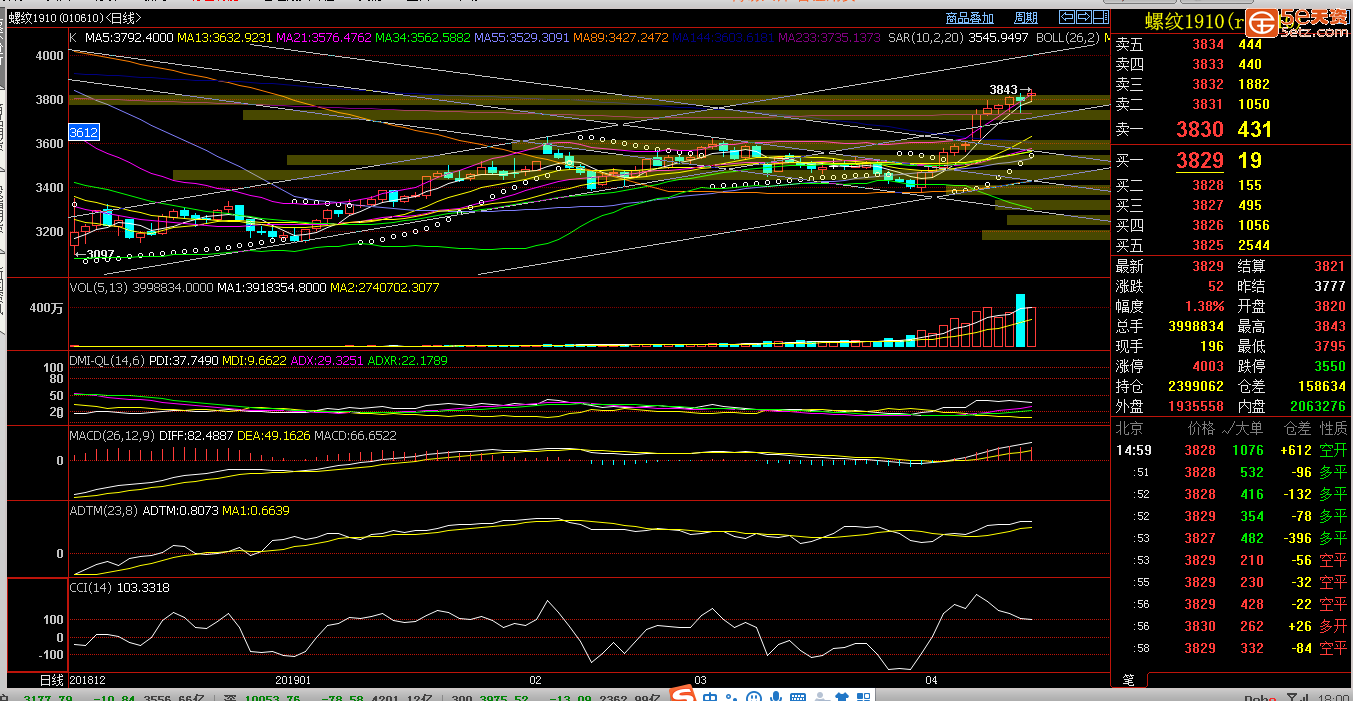Image resolution: width=1353 pixels, height=701 pixels.
Task: Click the 仓差 value 158634
Action: click(1321, 386)
